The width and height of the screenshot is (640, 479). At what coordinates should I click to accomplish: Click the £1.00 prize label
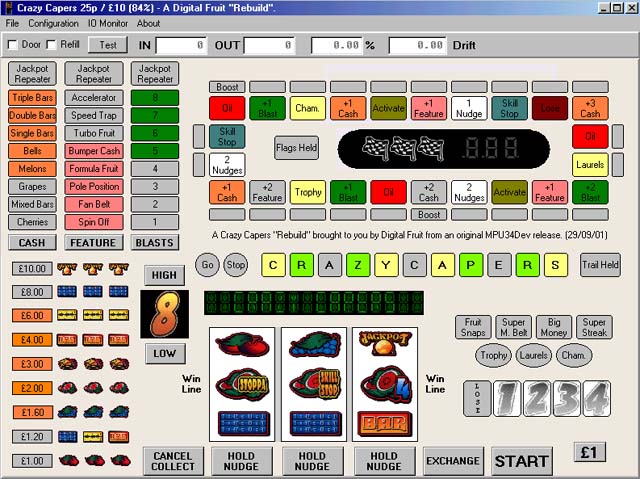click(x=32, y=461)
